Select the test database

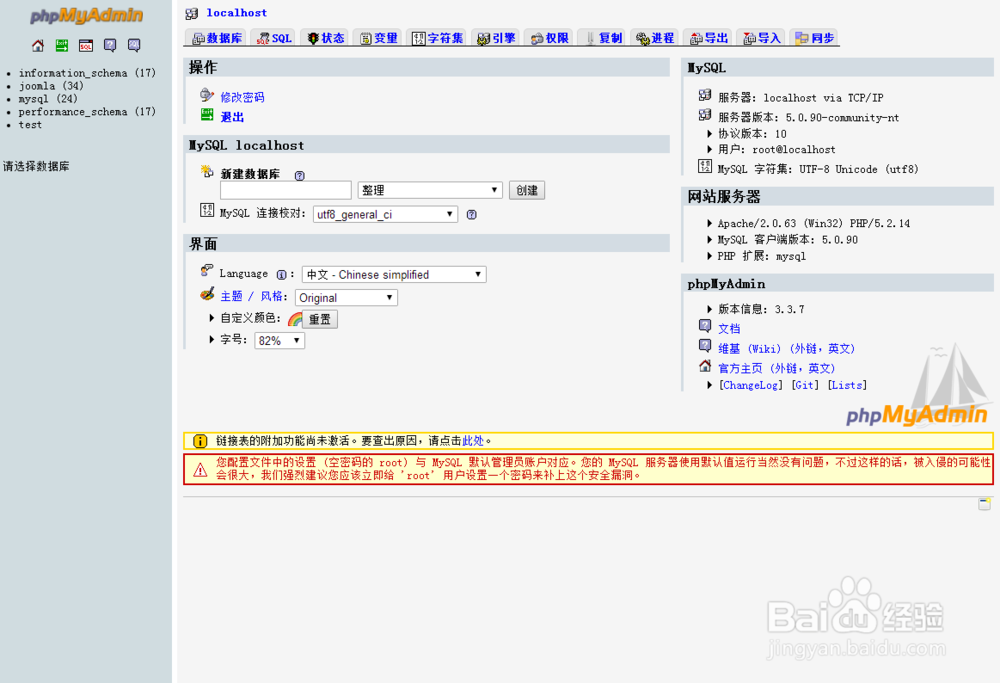pos(30,125)
